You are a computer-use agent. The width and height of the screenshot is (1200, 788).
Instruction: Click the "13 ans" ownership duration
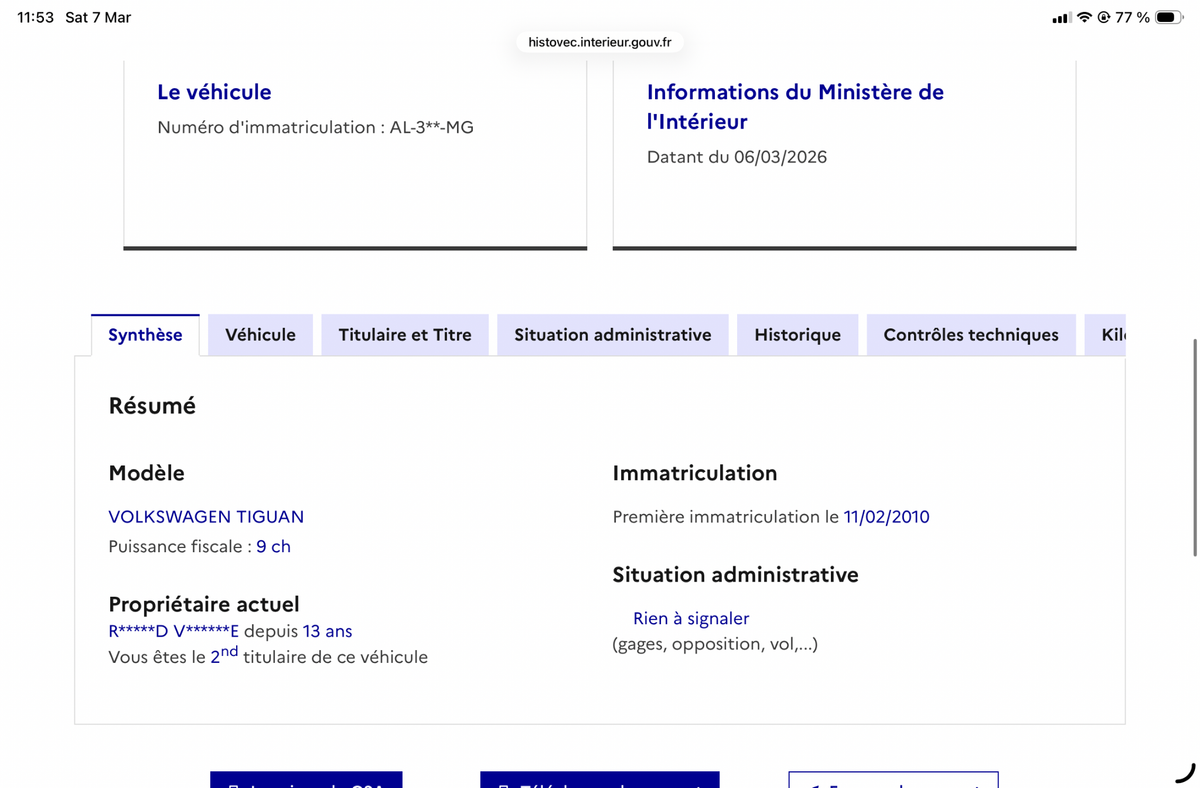pos(327,631)
